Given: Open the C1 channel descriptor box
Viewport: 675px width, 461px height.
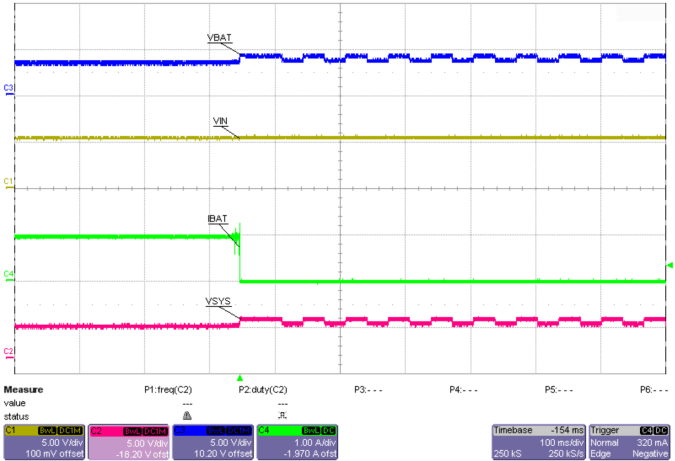Looking at the screenshot, I should [x=44, y=442].
